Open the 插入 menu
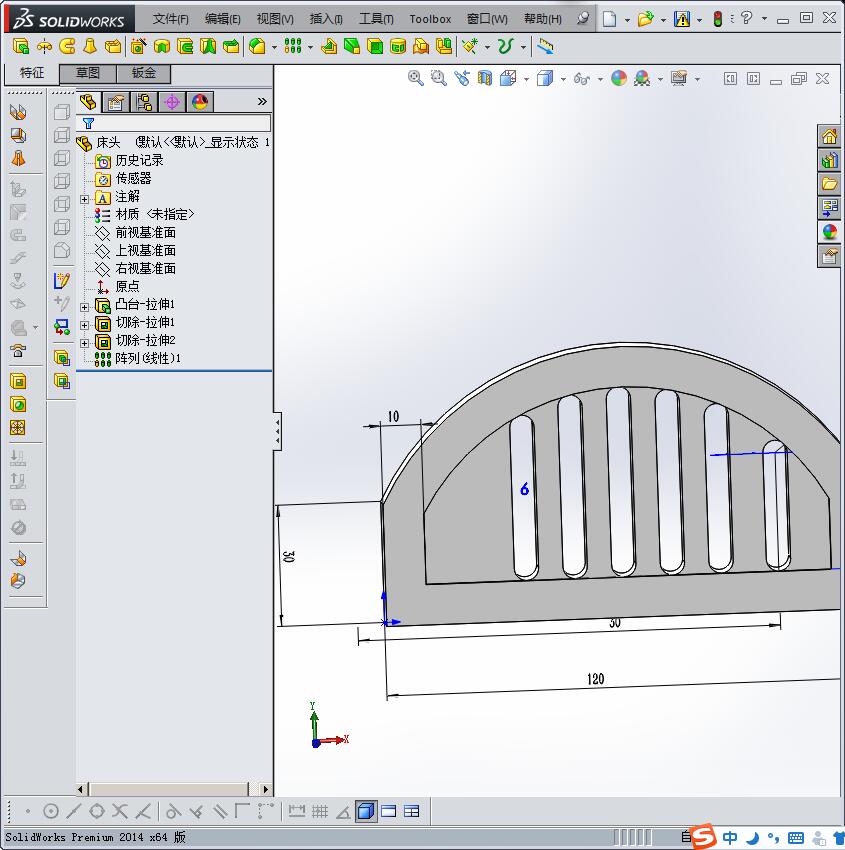Screen dimensions: 845x850 326,19
